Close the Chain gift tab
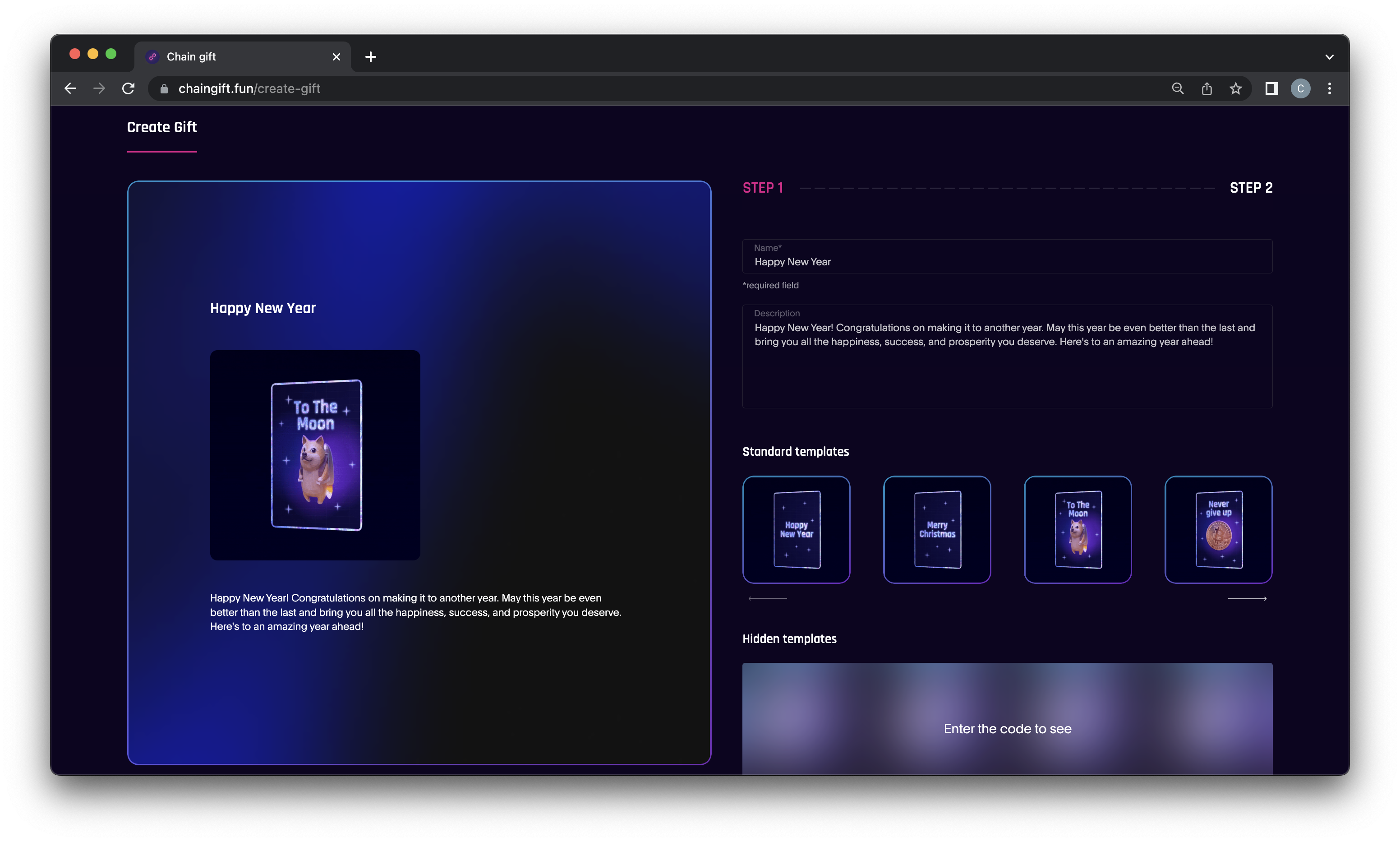This screenshot has width=1400, height=842. (336, 57)
